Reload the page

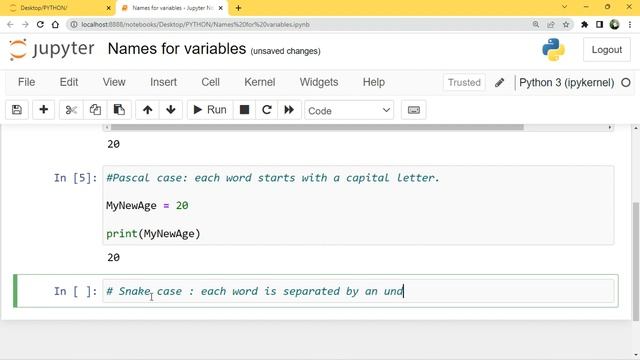[x=40, y=24]
